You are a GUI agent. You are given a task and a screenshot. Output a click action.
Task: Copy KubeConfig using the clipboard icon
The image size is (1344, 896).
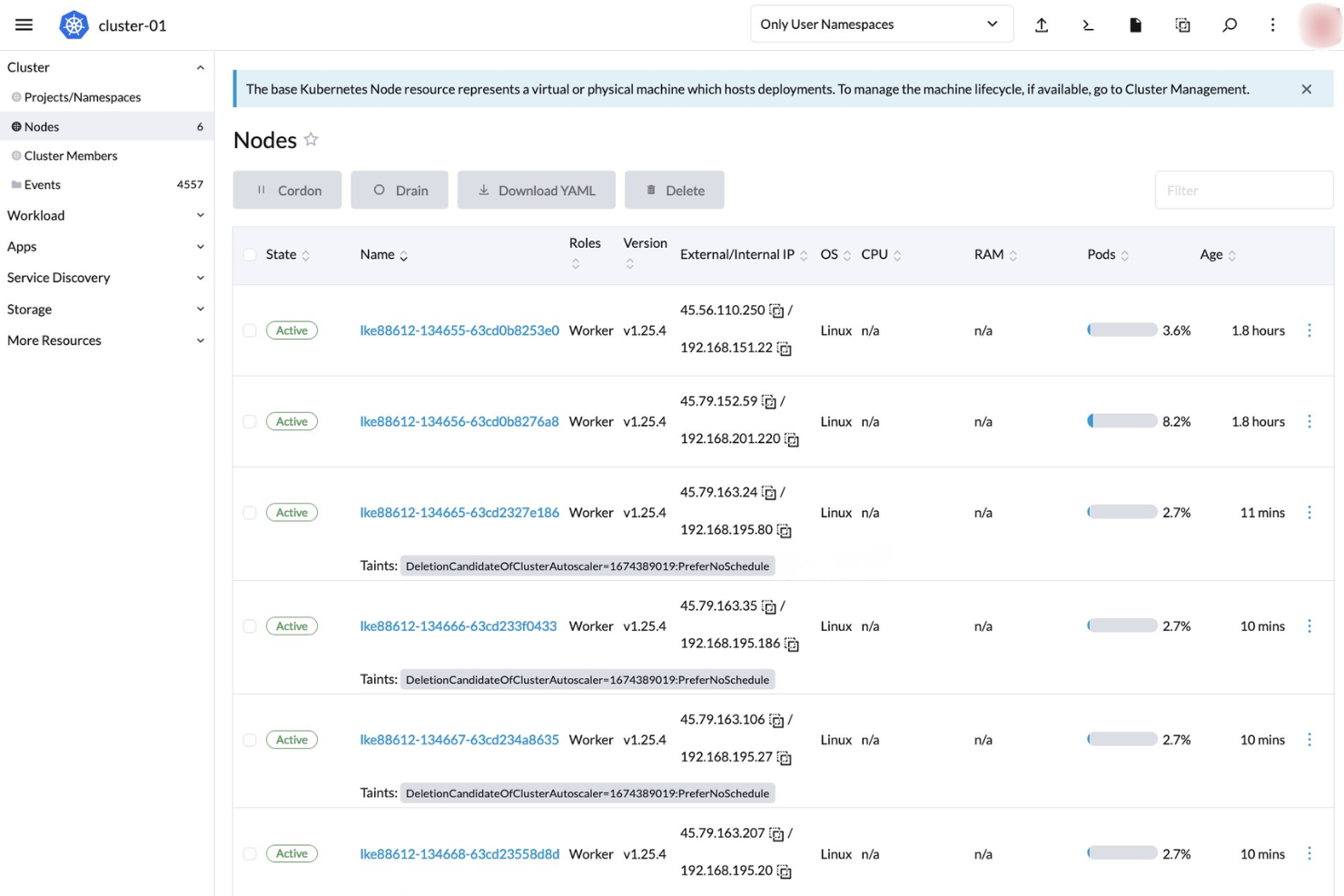1182,25
